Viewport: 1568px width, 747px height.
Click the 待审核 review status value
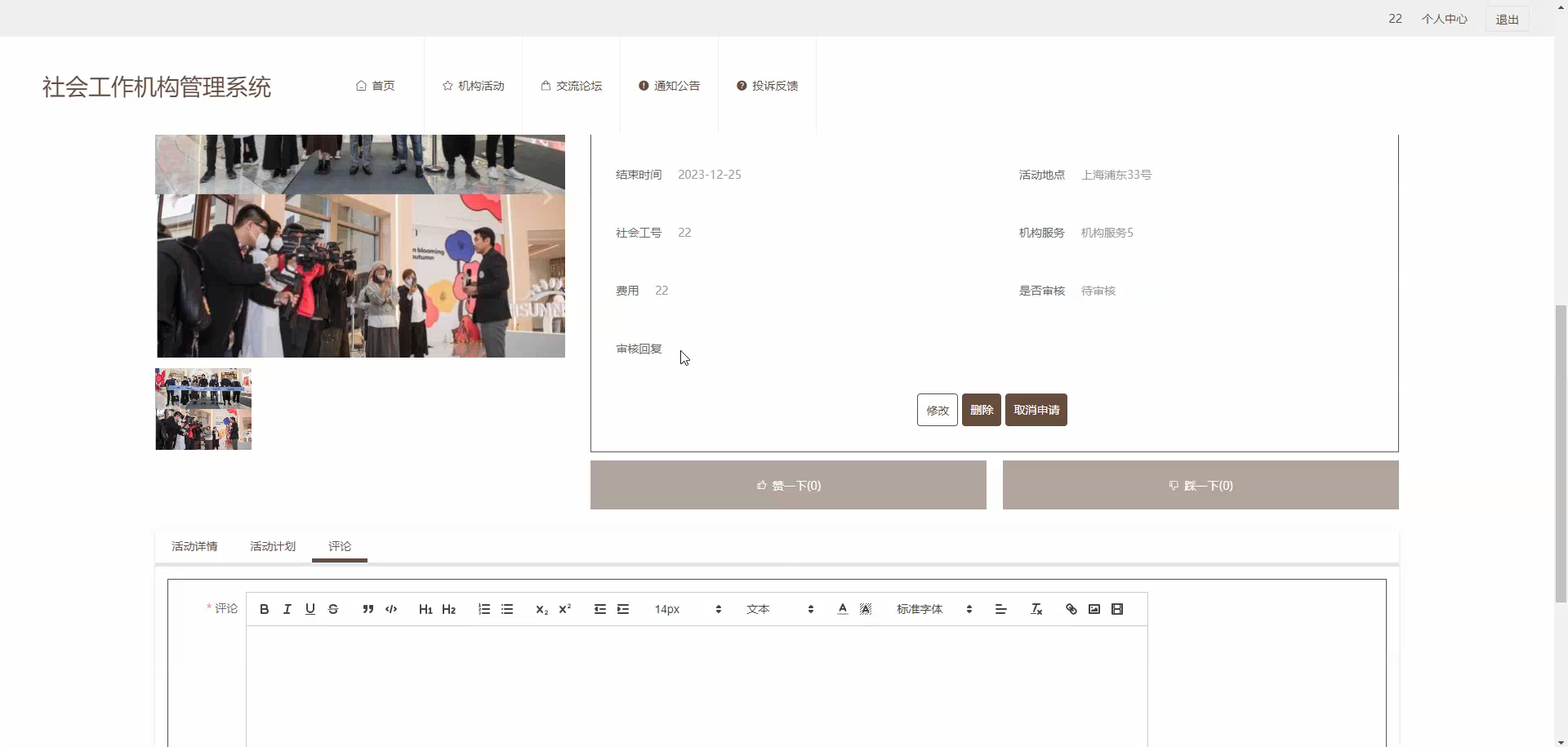tap(1098, 291)
